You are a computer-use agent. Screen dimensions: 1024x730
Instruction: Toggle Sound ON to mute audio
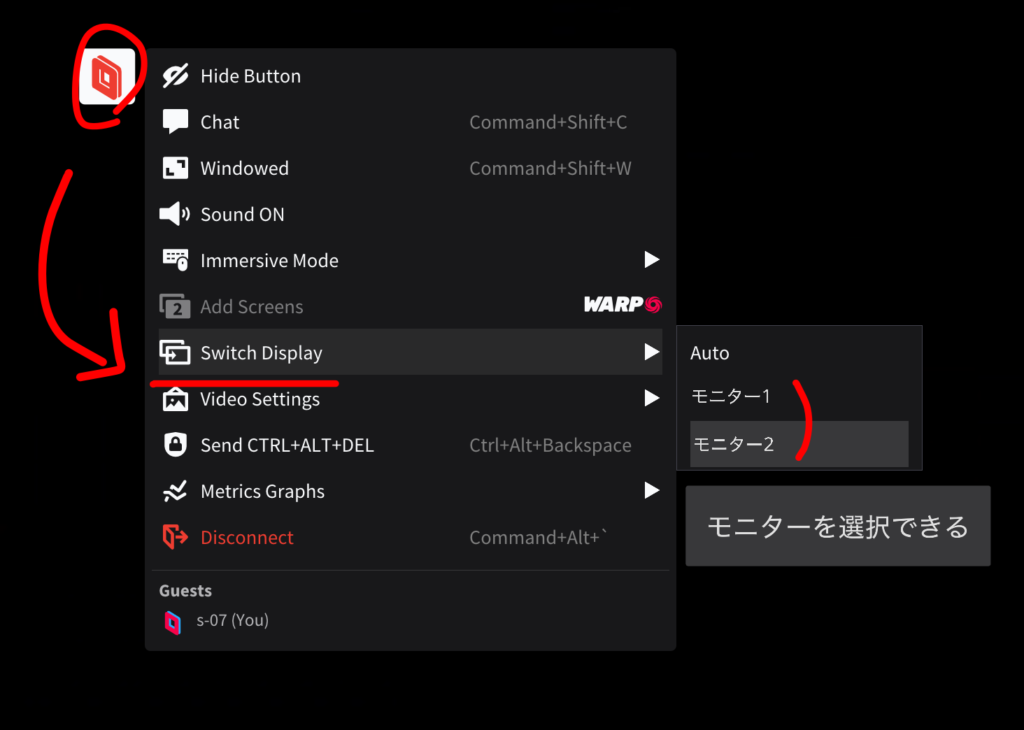(x=242, y=214)
